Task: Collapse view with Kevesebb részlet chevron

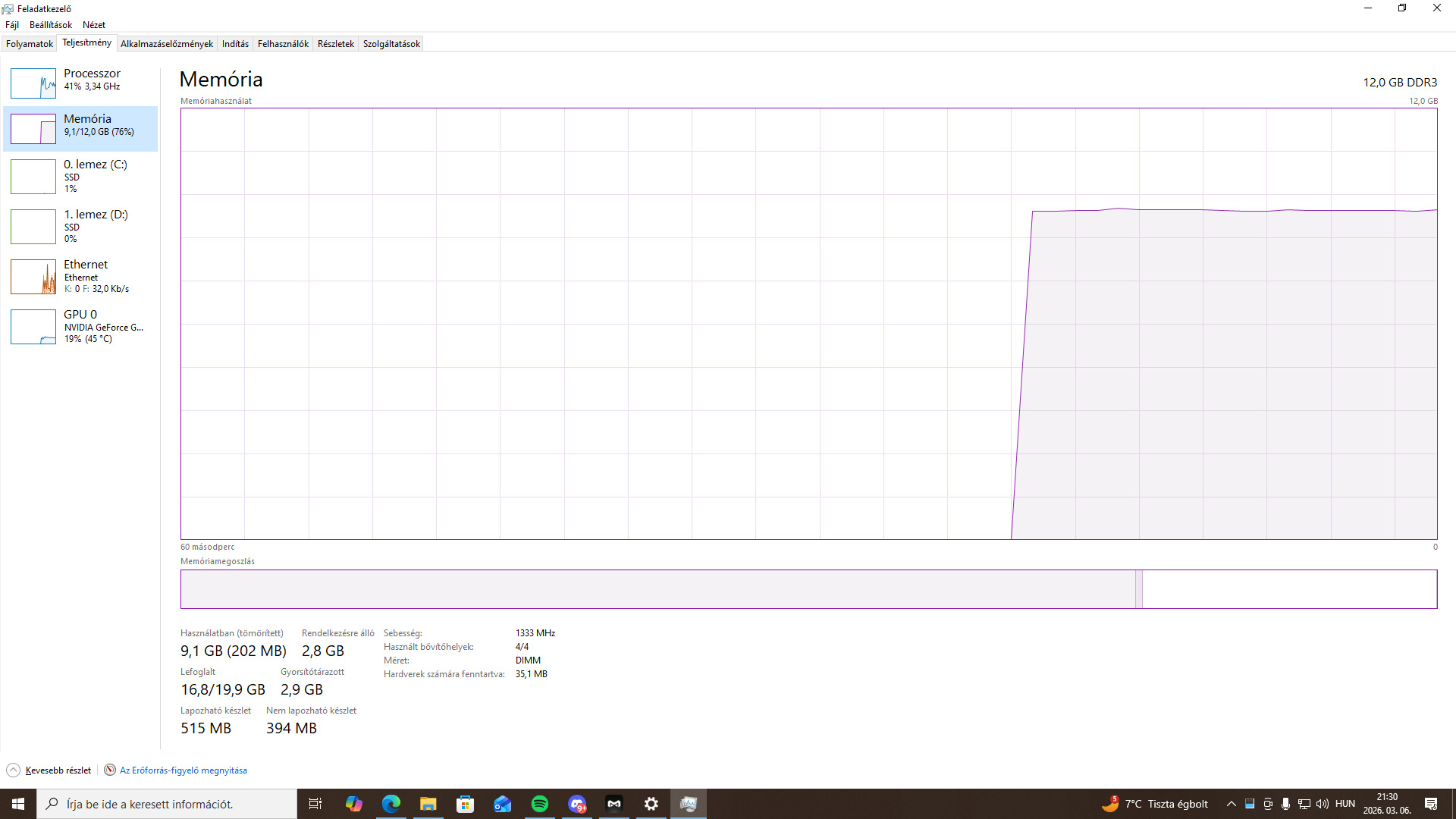Action: click(x=14, y=770)
